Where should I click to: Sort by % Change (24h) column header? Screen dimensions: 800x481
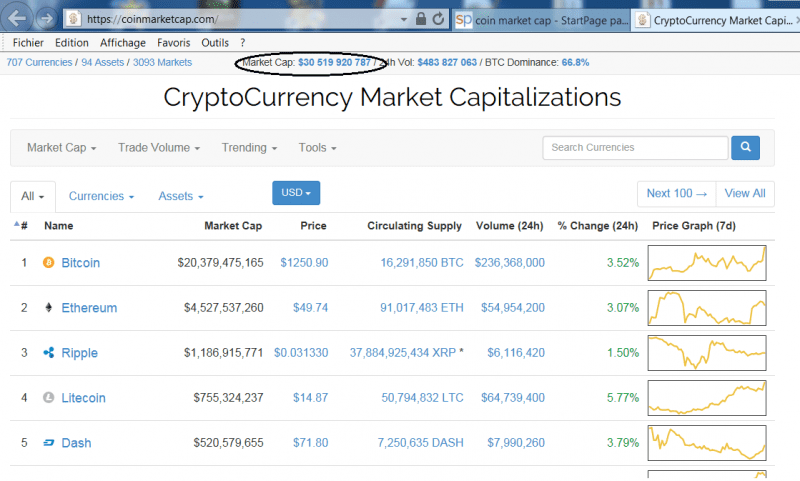click(597, 225)
